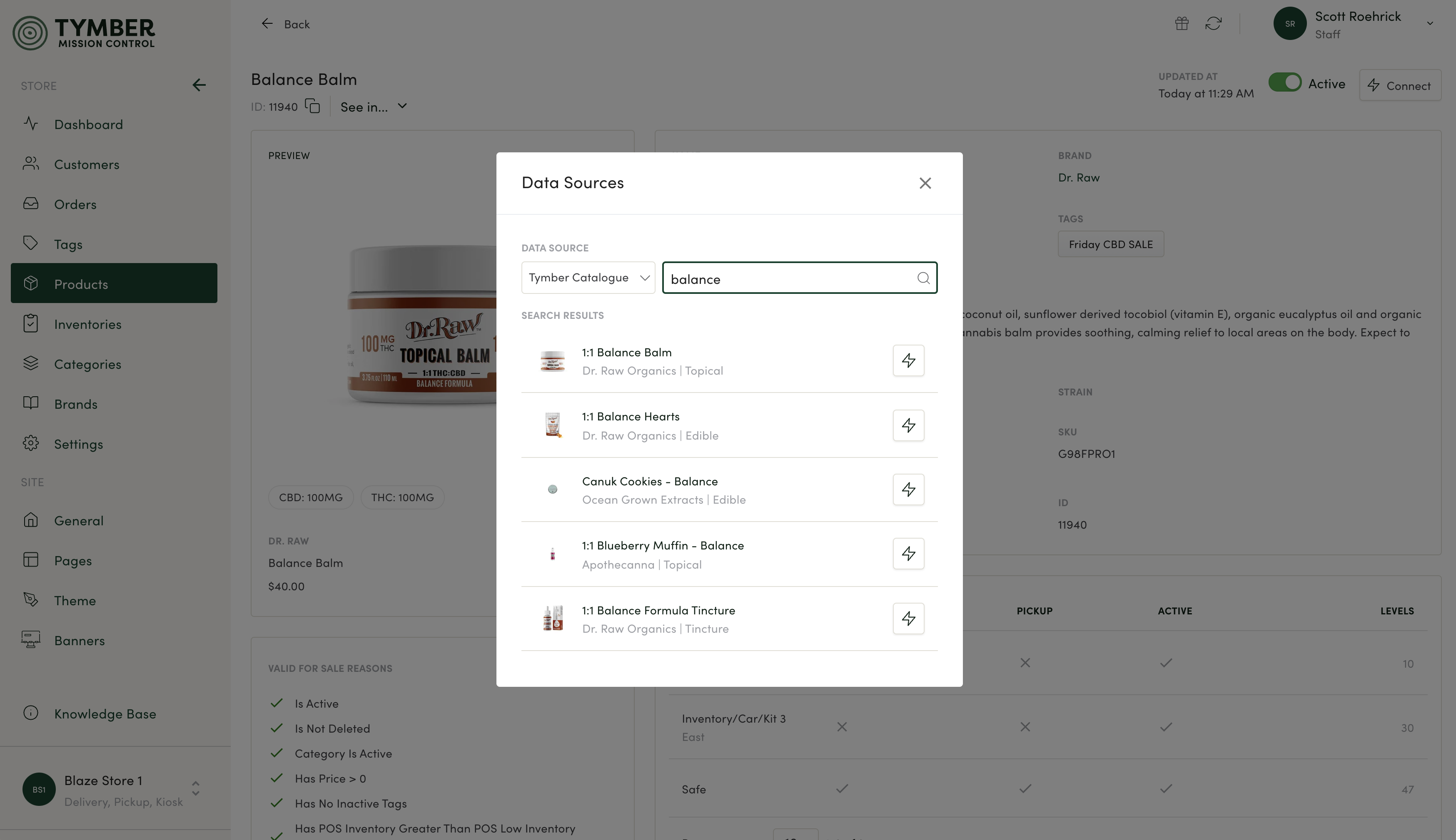Connect the 1:1 Blueberry Muffin - Balance result
1456x840 pixels.
tap(908, 554)
